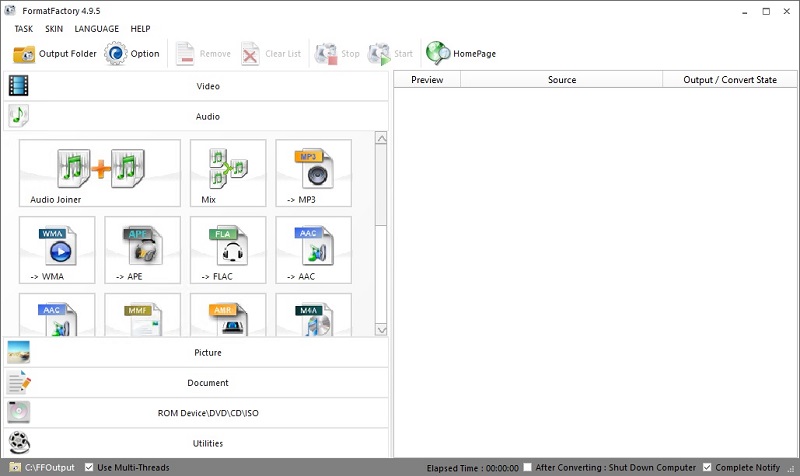Image resolution: width=800 pixels, height=476 pixels.
Task: Click the audio list scroll-up arrow
Action: (381, 138)
